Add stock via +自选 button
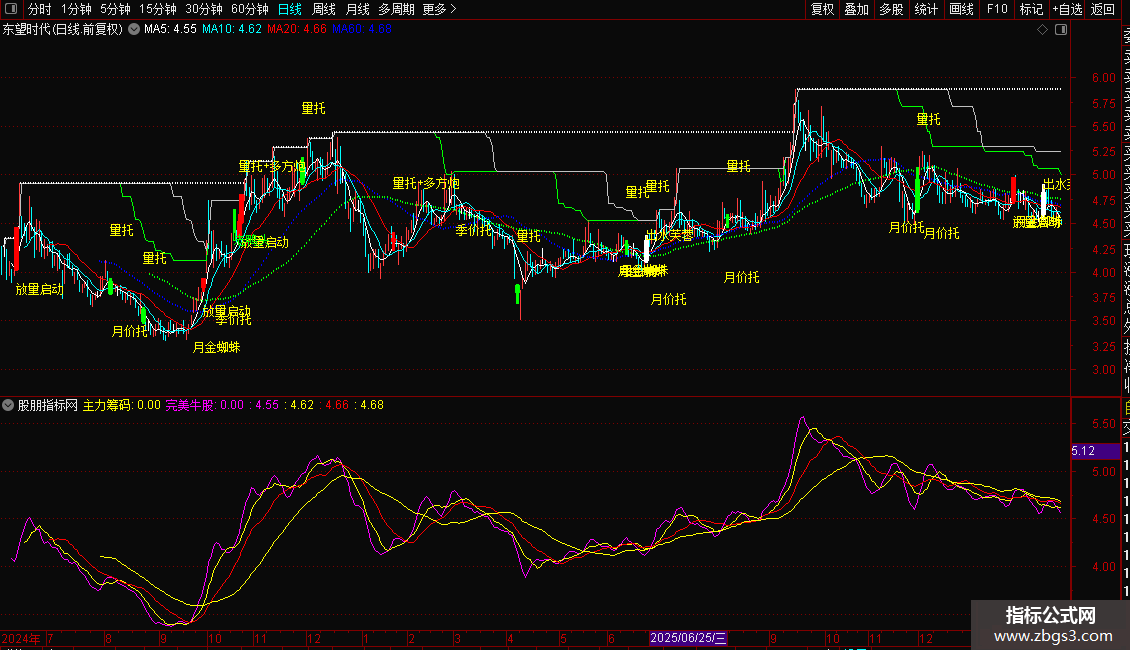The width and height of the screenshot is (1130, 650). point(1067,9)
